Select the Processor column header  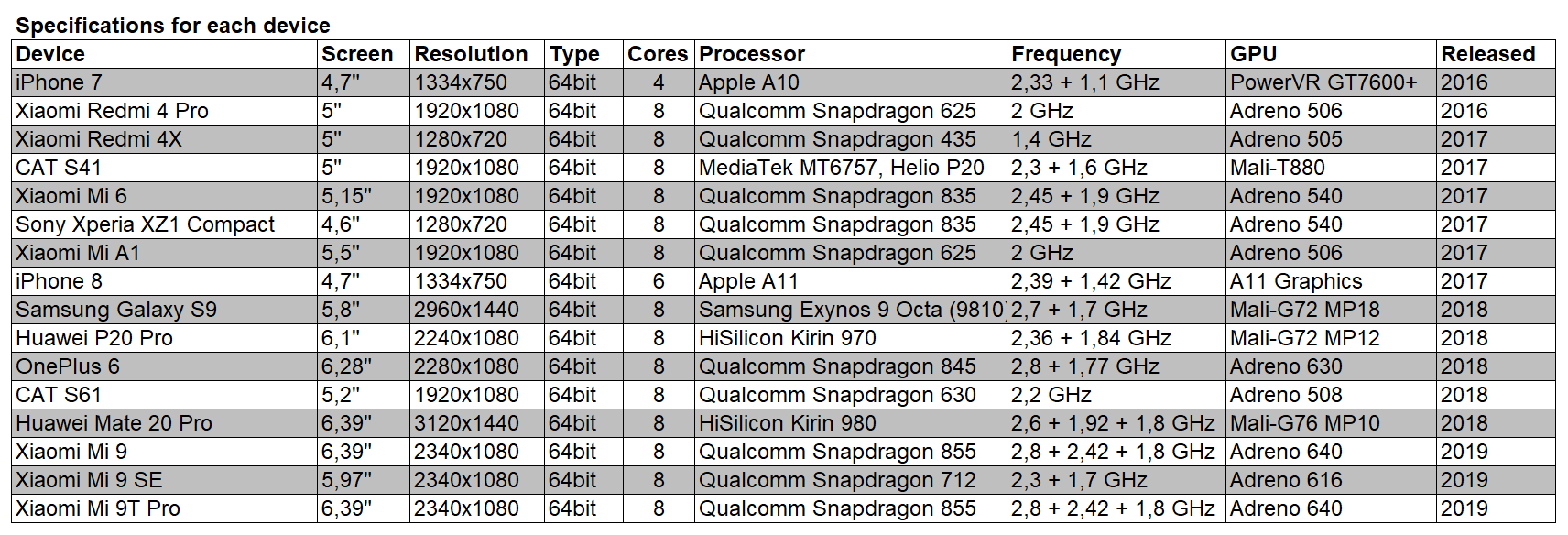coord(752,54)
